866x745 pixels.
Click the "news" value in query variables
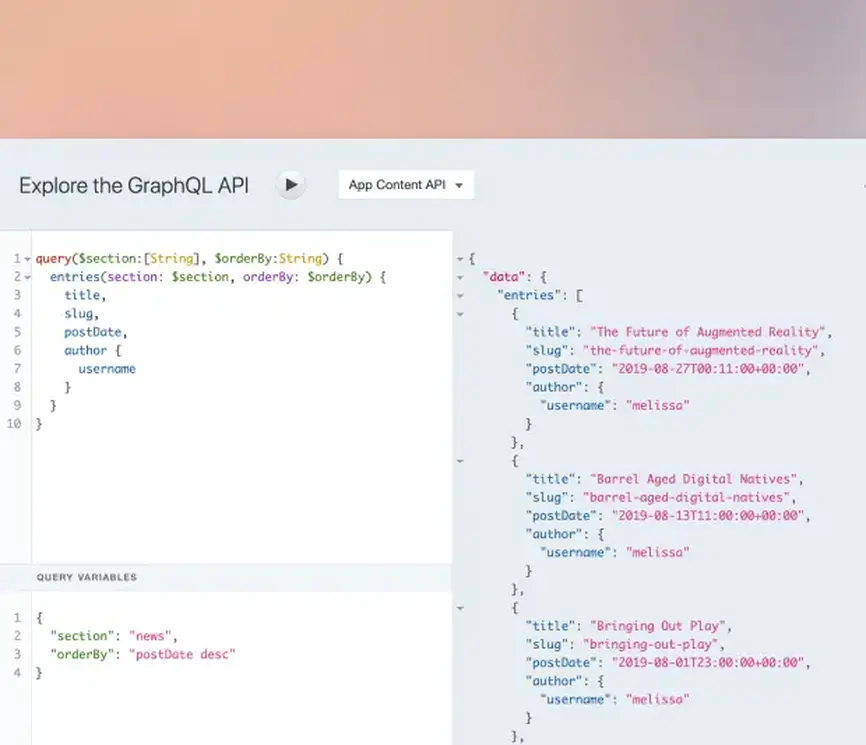click(150, 636)
